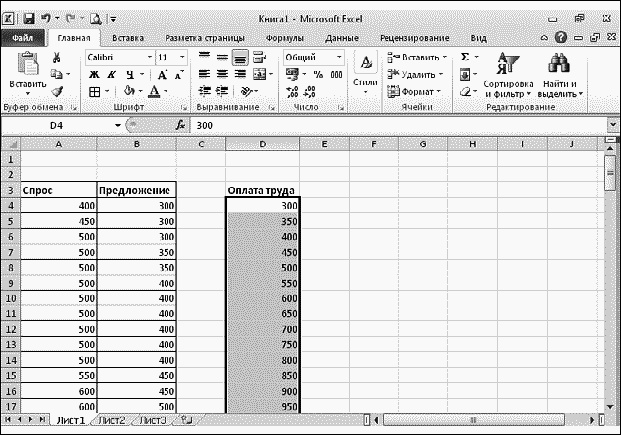Screen dimensions: 621x435
Task: Click the insert function fx icon
Action: click(x=180, y=125)
